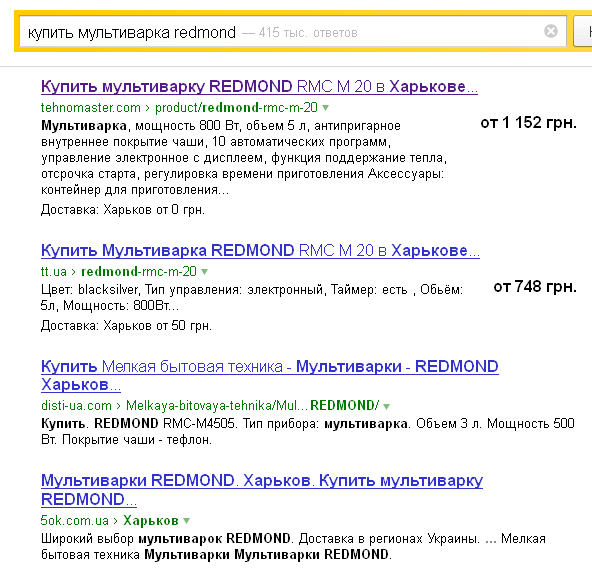Open the first result 'Купить мультиварку REDMOND RMC M 20'
Screen dimensions: 592x573
[259, 86]
